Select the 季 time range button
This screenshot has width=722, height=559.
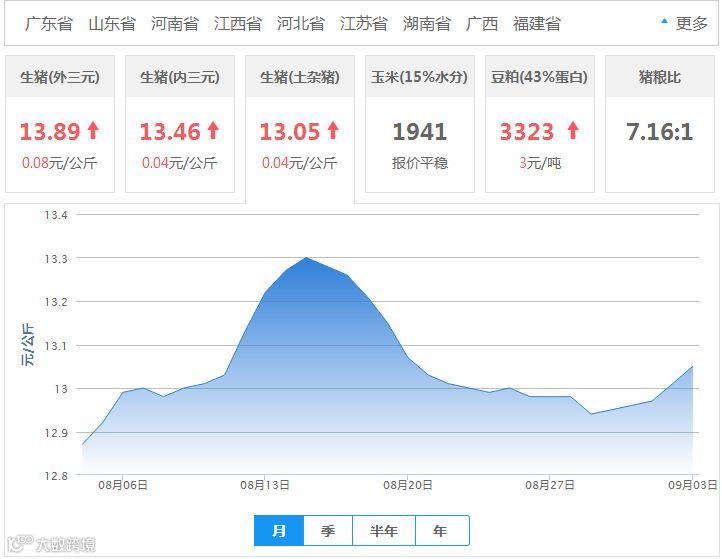point(328,530)
